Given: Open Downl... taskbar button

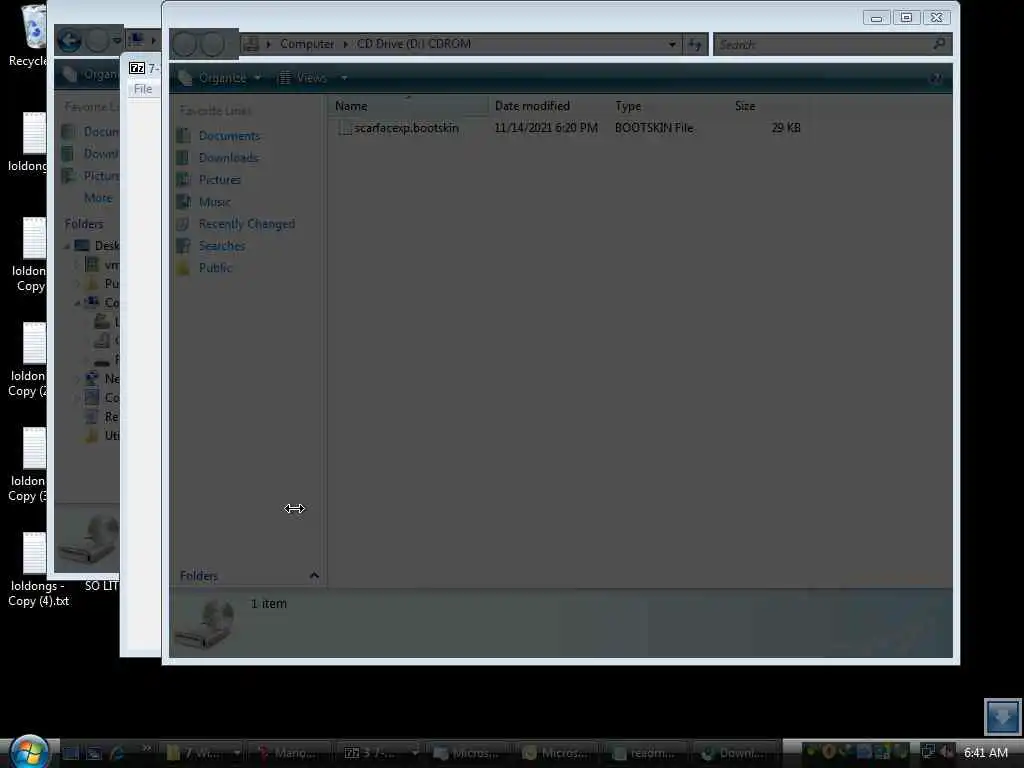Looking at the screenshot, I should [x=734, y=753].
